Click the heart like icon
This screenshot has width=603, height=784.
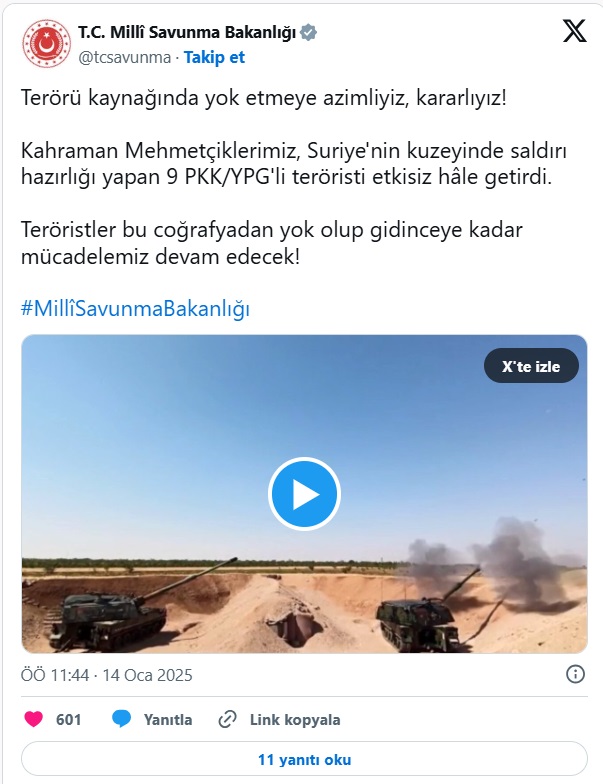click(x=34, y=719)
